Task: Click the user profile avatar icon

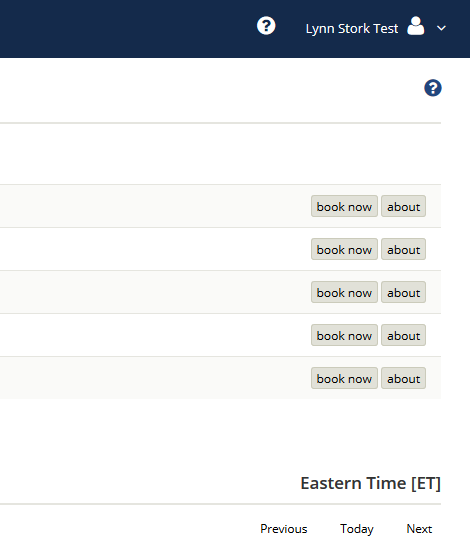Action: pos(416,26)
